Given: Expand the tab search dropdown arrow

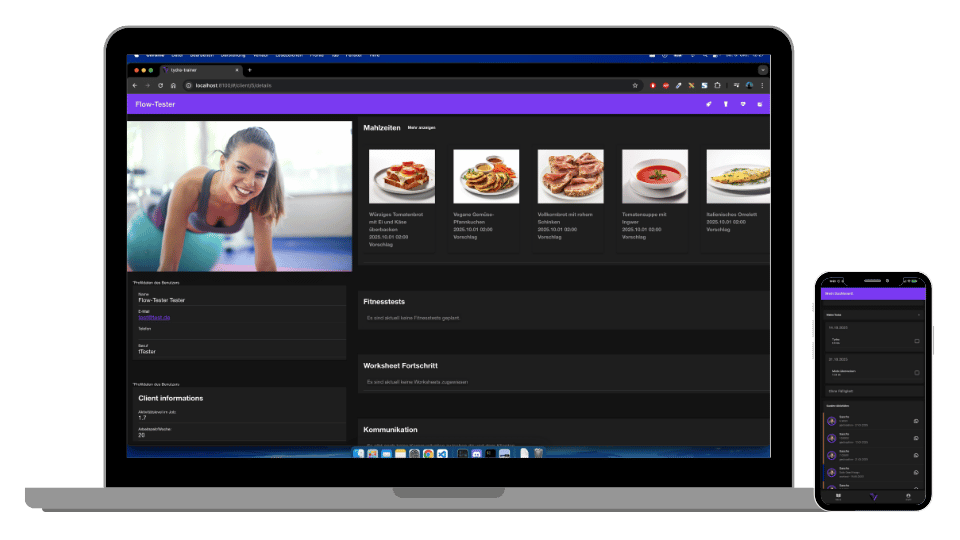Looking at the screenshot, I should tap(762, 70).
